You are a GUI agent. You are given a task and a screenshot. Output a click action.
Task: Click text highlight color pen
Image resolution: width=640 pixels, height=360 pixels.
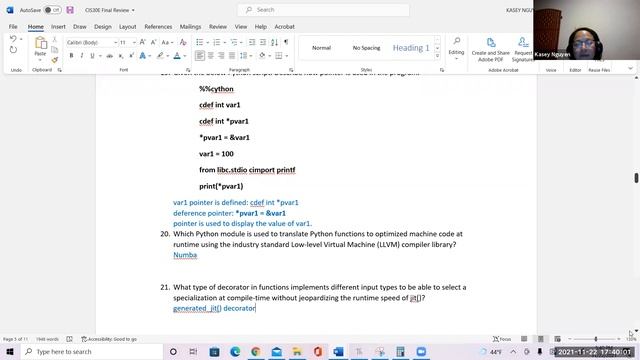[160, 56]
